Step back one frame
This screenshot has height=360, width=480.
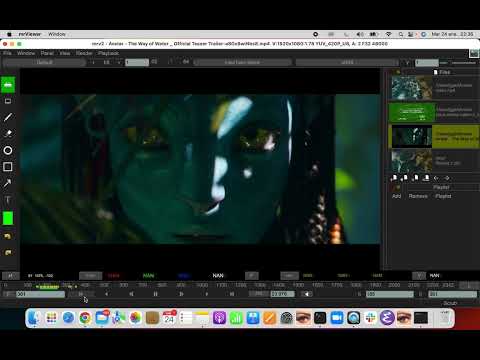pyautogui.click(x=131, y=294)
